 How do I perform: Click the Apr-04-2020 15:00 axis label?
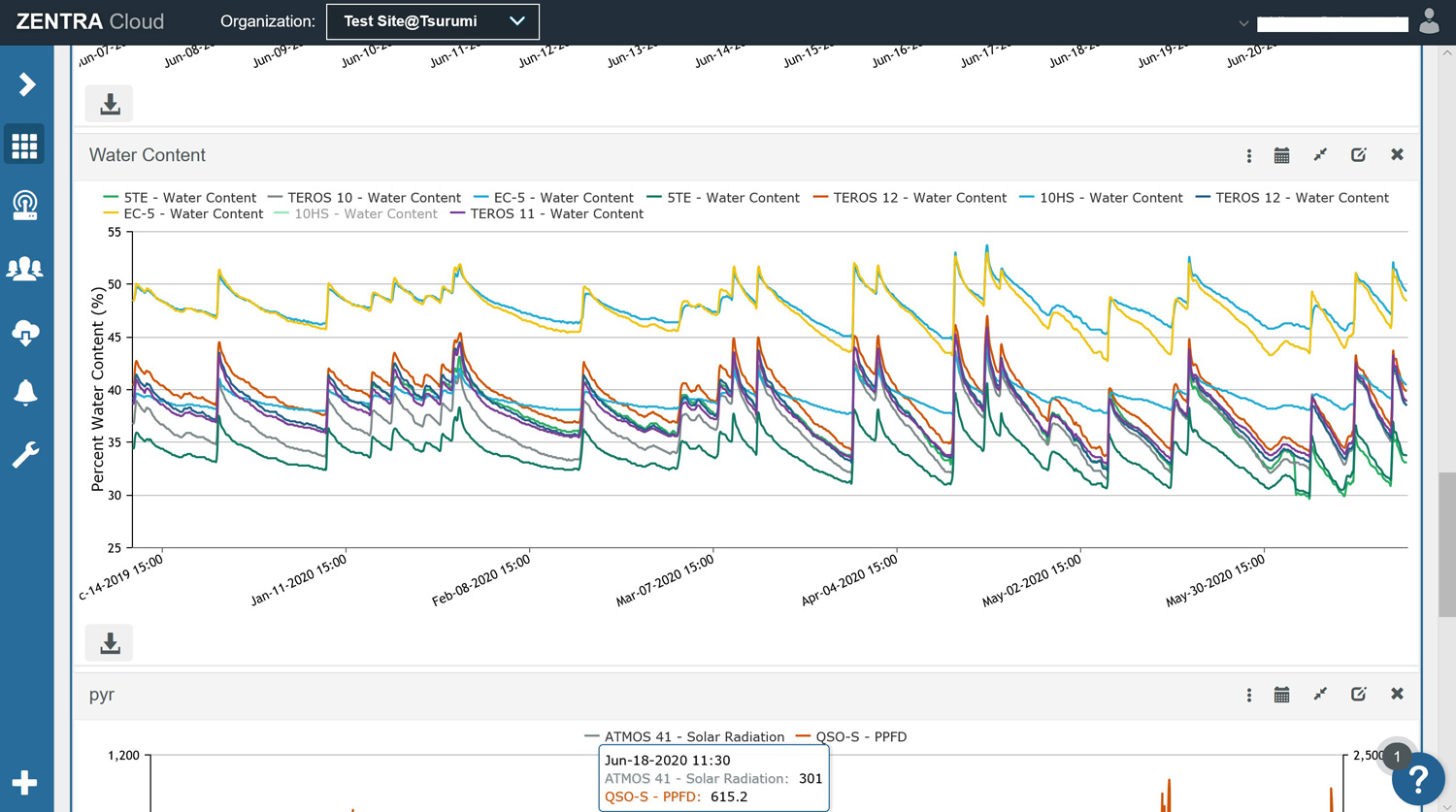coord(849,581)
